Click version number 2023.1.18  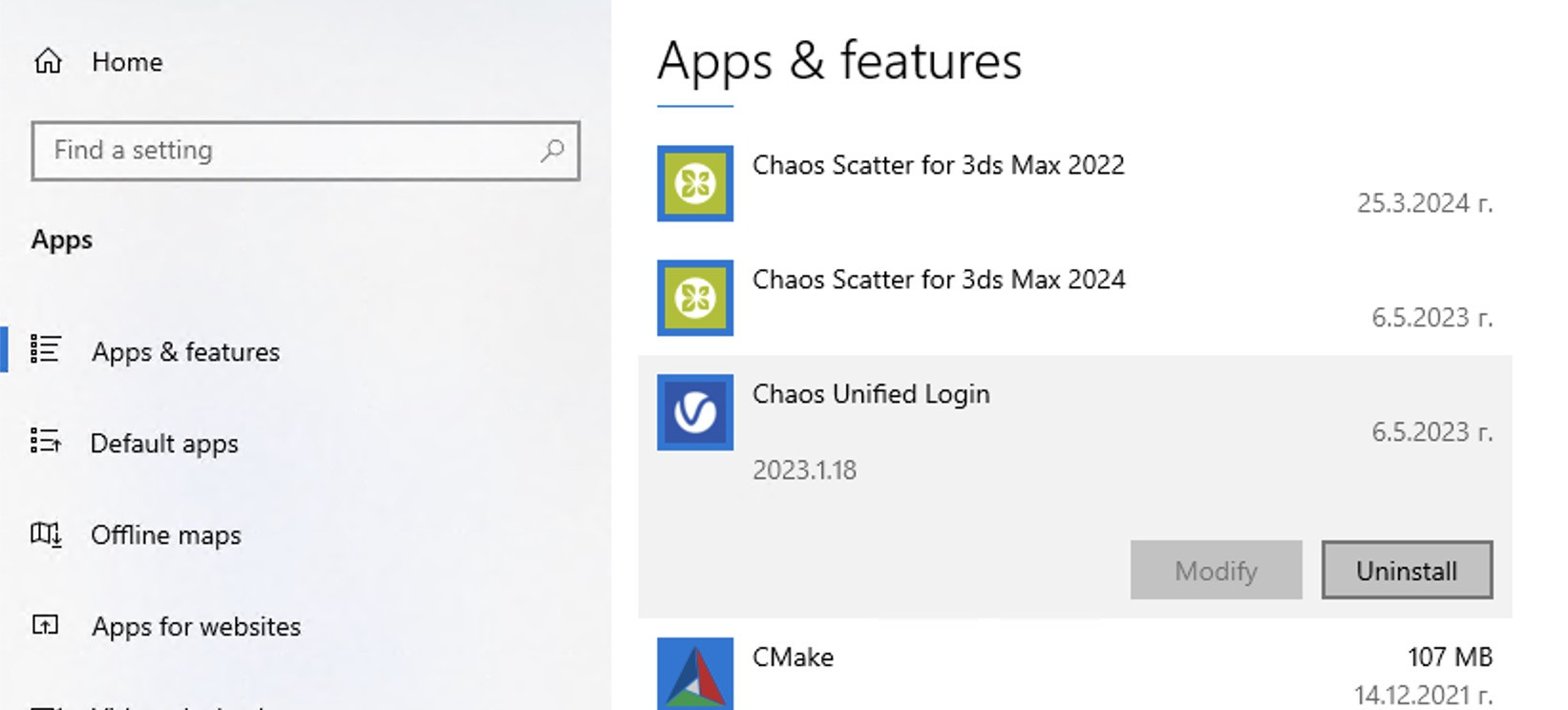[804, 470]
